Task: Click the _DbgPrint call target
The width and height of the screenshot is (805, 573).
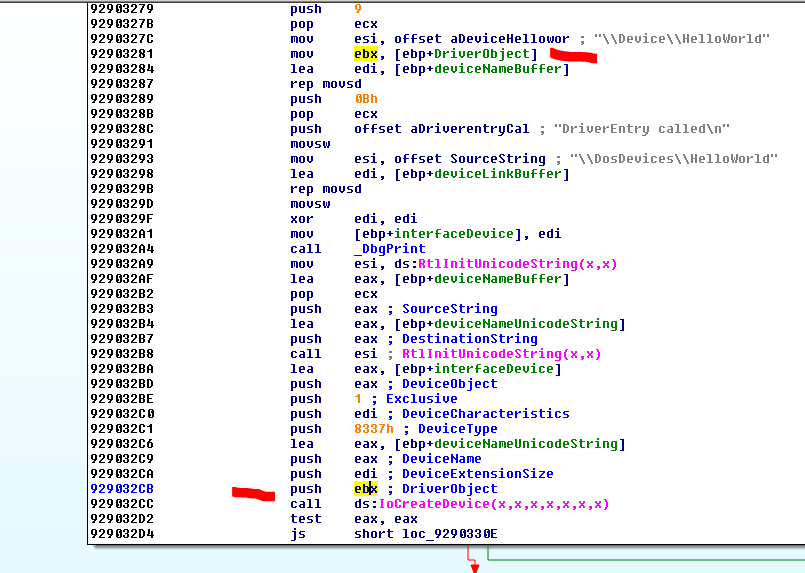Action: [389, 249]
